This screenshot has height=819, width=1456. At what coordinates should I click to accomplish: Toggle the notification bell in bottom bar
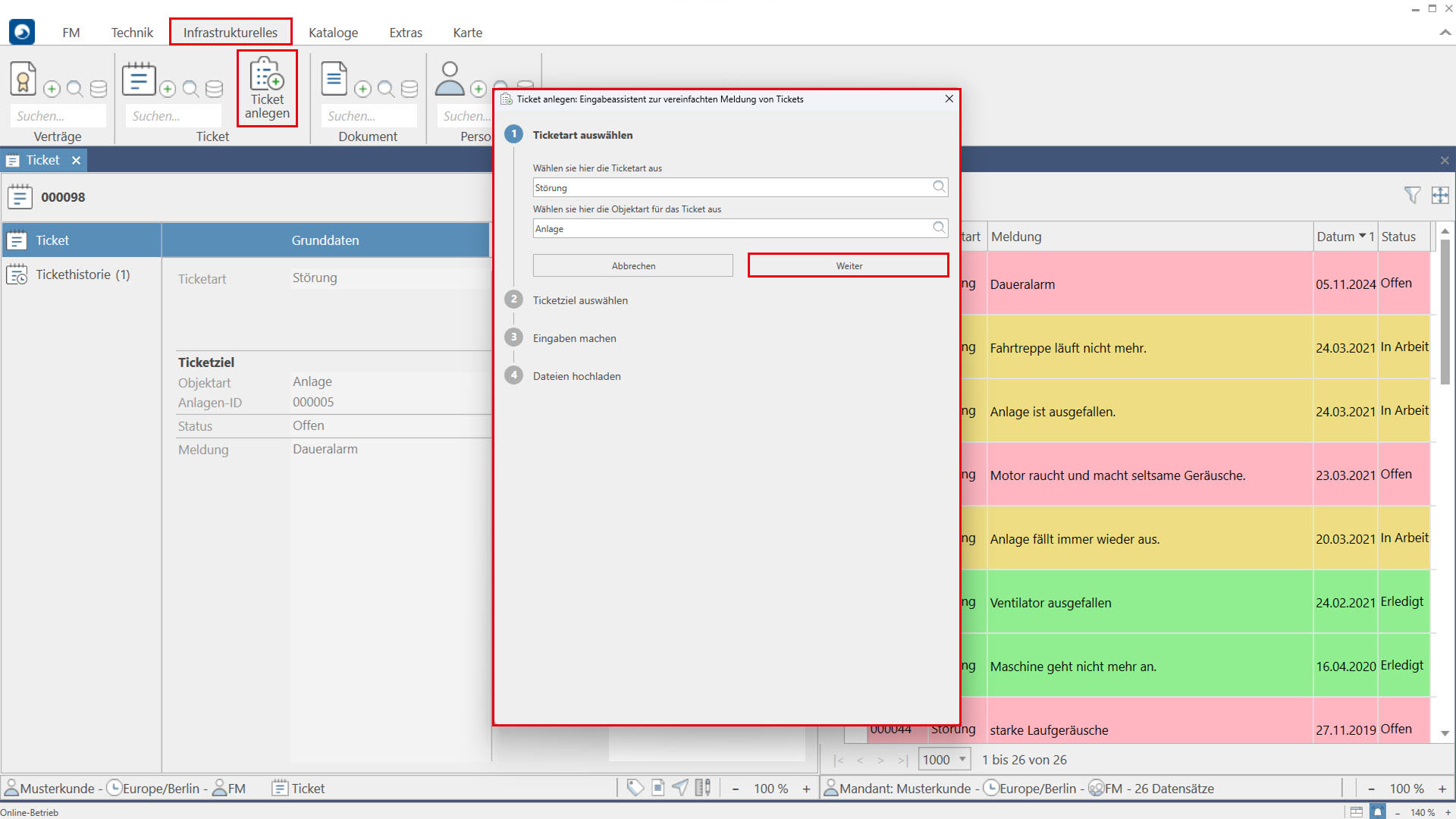[x=1378, y=811]
